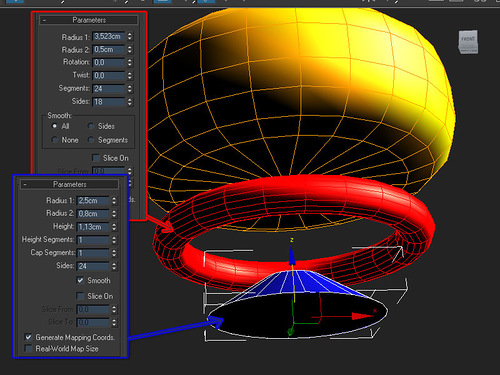The height and width of the screenshot is (375, 500).
Task: Uncheck Generate Mapping Coords
Action: tap(28, 337)
